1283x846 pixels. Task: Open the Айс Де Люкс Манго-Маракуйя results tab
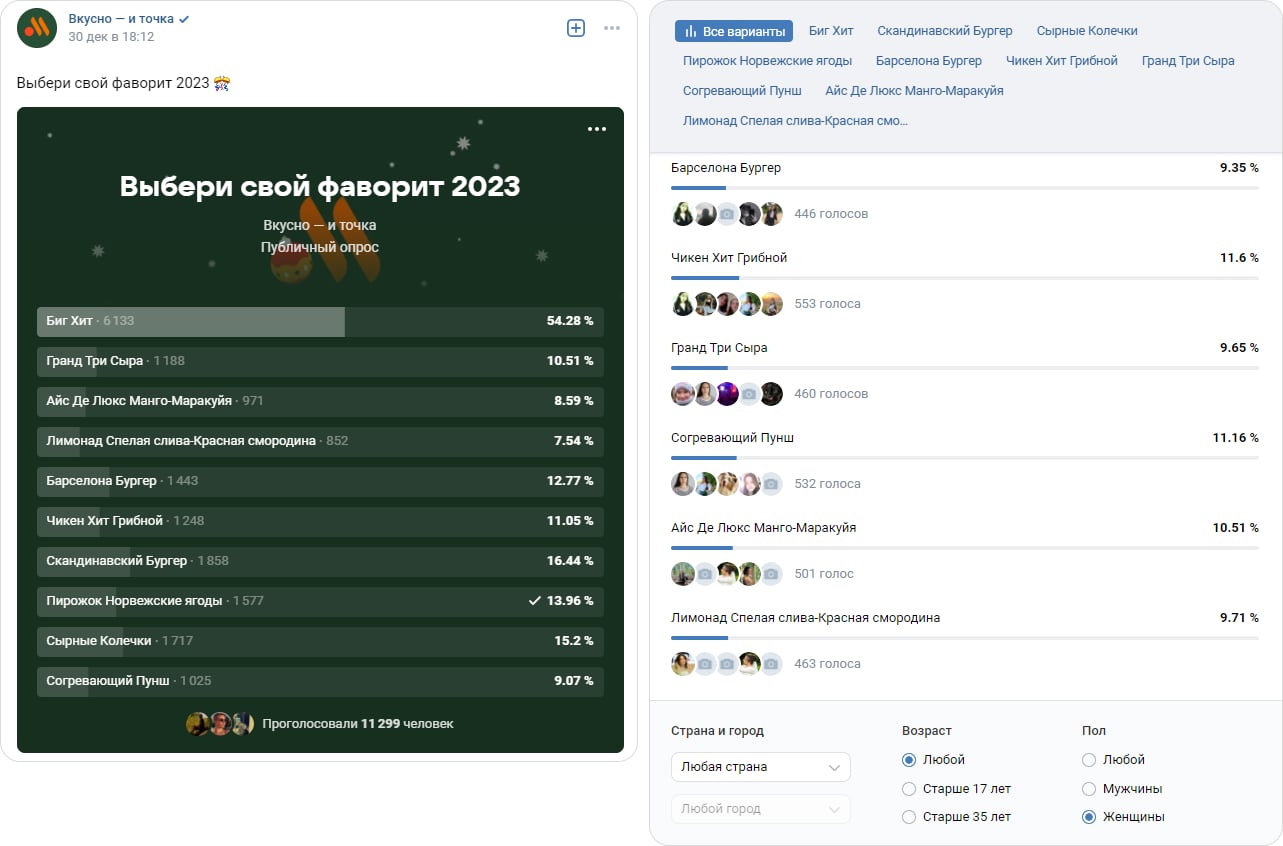coord(914,91)
